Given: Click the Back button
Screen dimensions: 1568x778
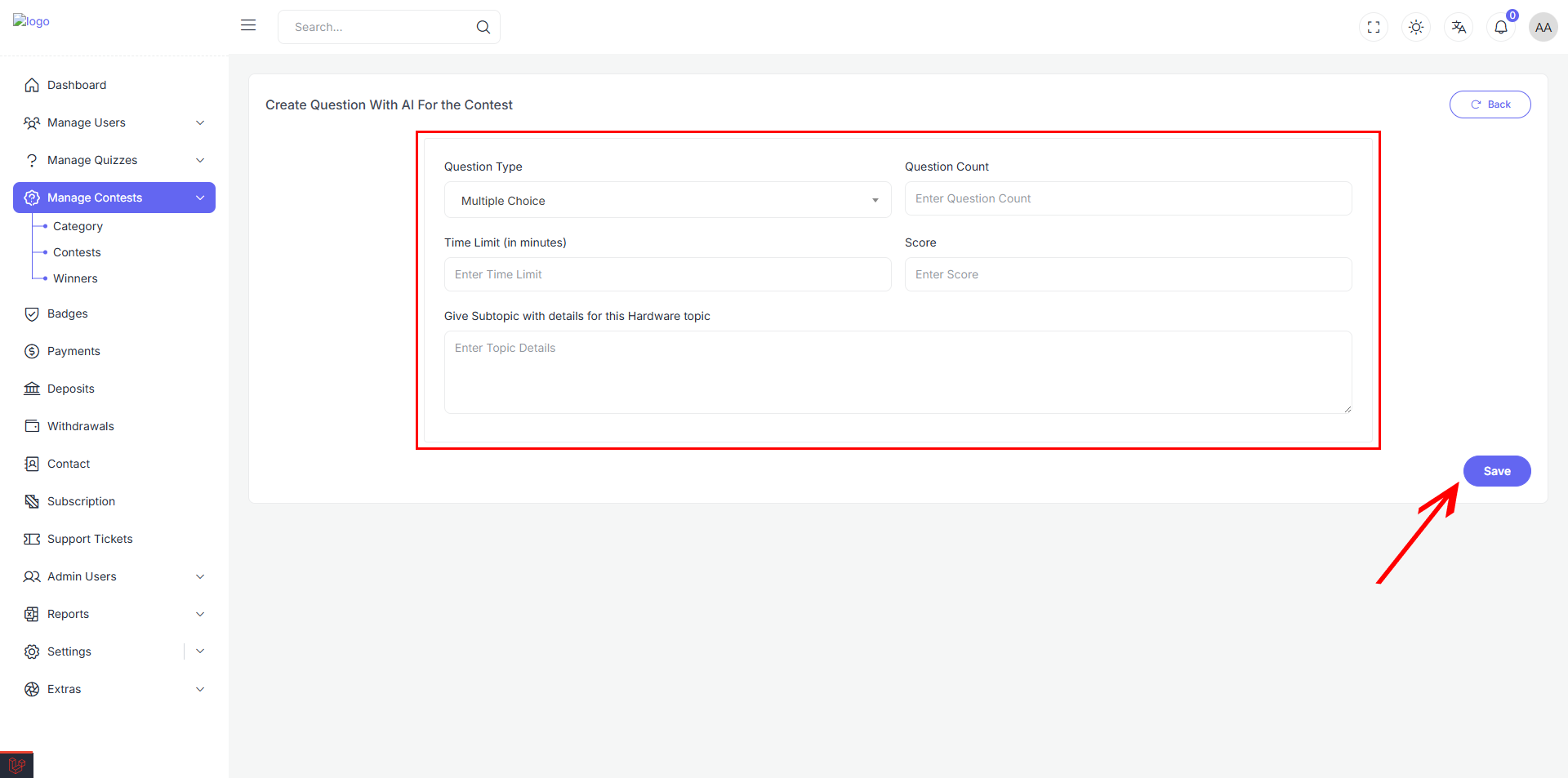Looking at the screenshot, I should click(x=1490, y=104).
